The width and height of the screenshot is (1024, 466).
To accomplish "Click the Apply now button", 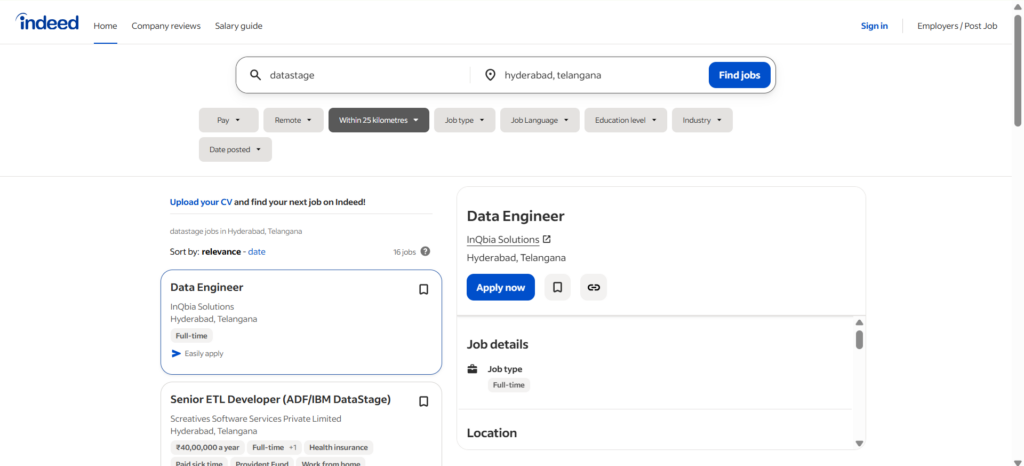I will [x=500, y=287].
